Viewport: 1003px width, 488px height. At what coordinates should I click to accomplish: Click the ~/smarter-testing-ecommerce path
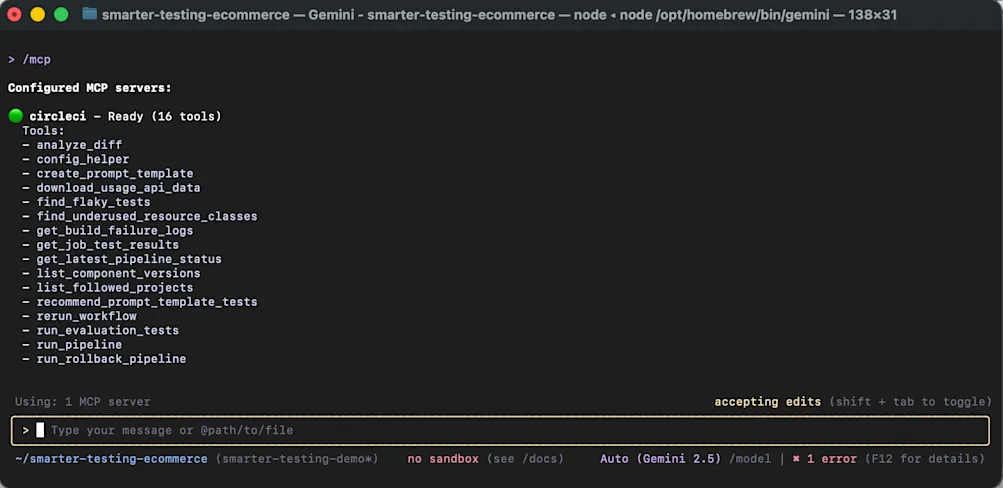coord(112,459)
